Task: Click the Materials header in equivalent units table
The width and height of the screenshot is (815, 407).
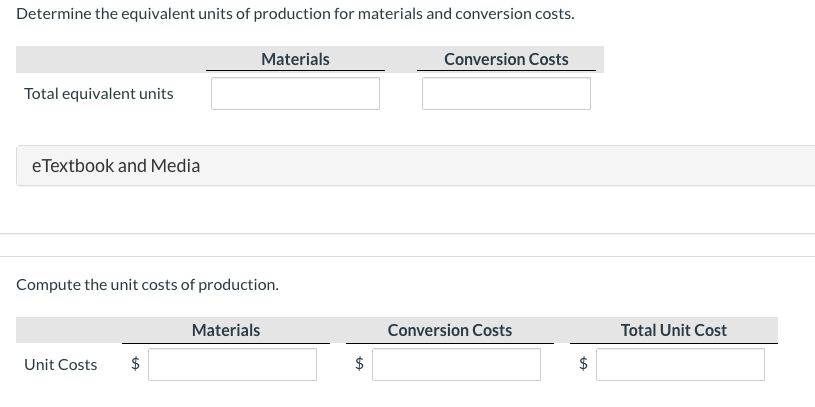Action: point(295,59)
